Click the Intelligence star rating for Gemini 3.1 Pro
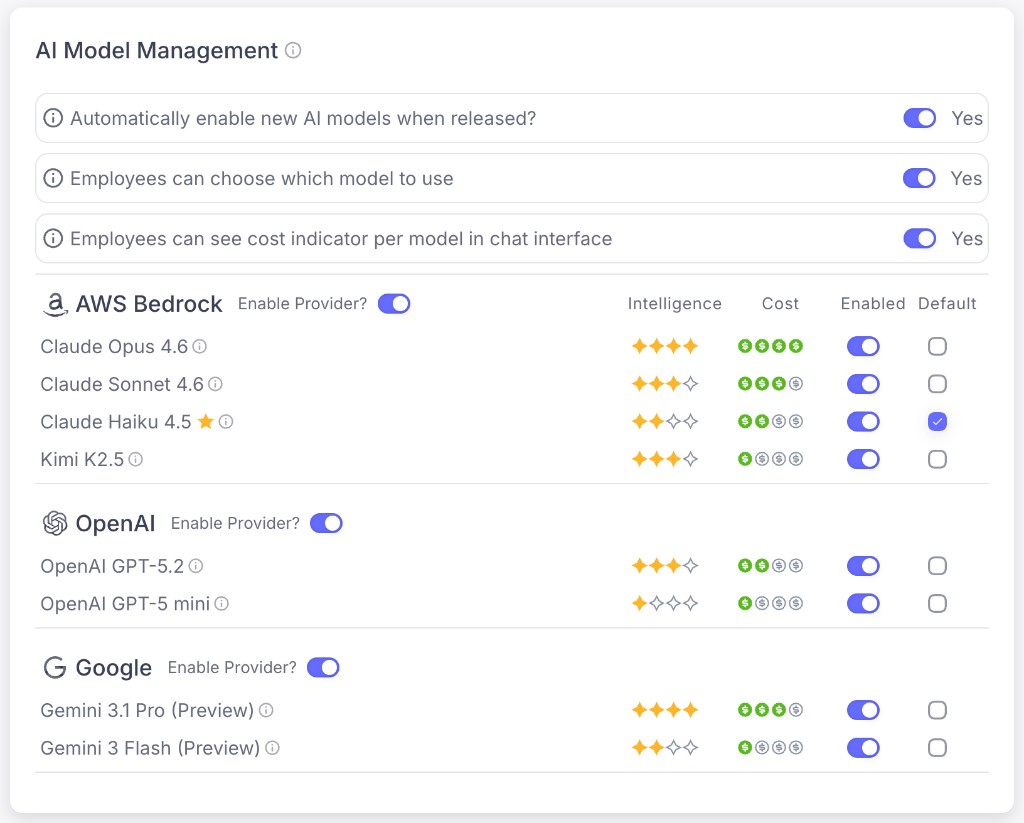 click(664, 710)
